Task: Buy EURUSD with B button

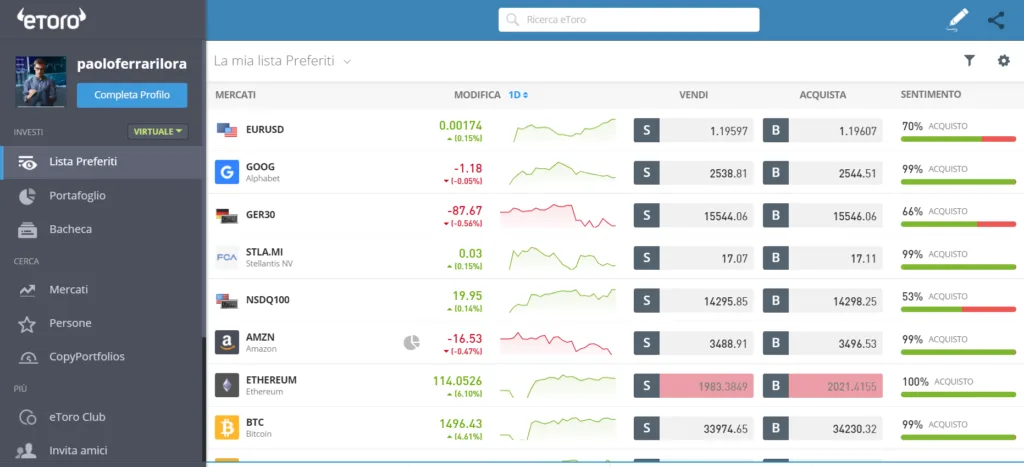Action: [x=776, y=130]
